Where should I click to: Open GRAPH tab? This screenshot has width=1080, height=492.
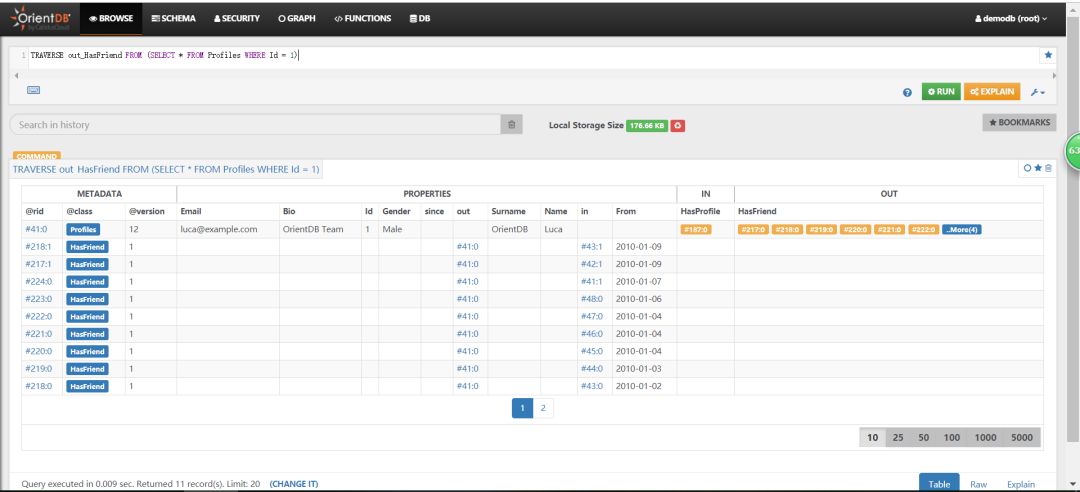pyautogui.click(x=297, y=19)
